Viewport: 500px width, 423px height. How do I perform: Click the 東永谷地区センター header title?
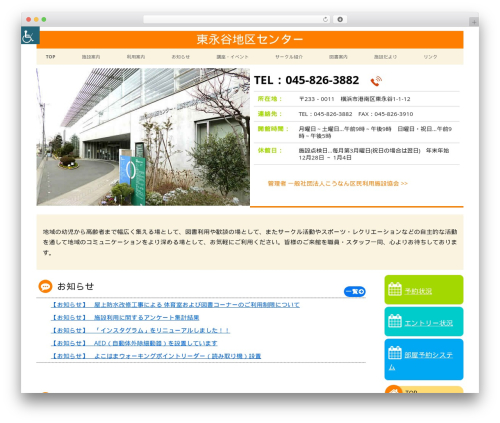[x=250, y=39]
